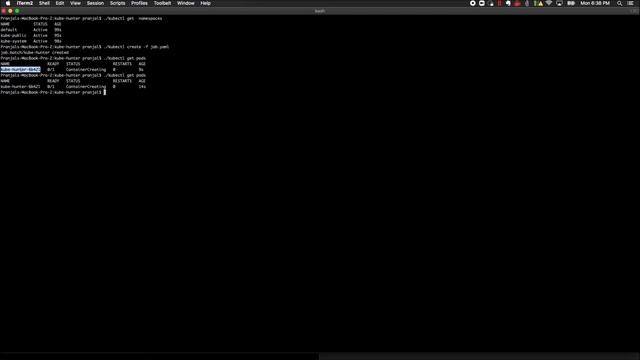Open the Profiles menu

click(139, 3)
